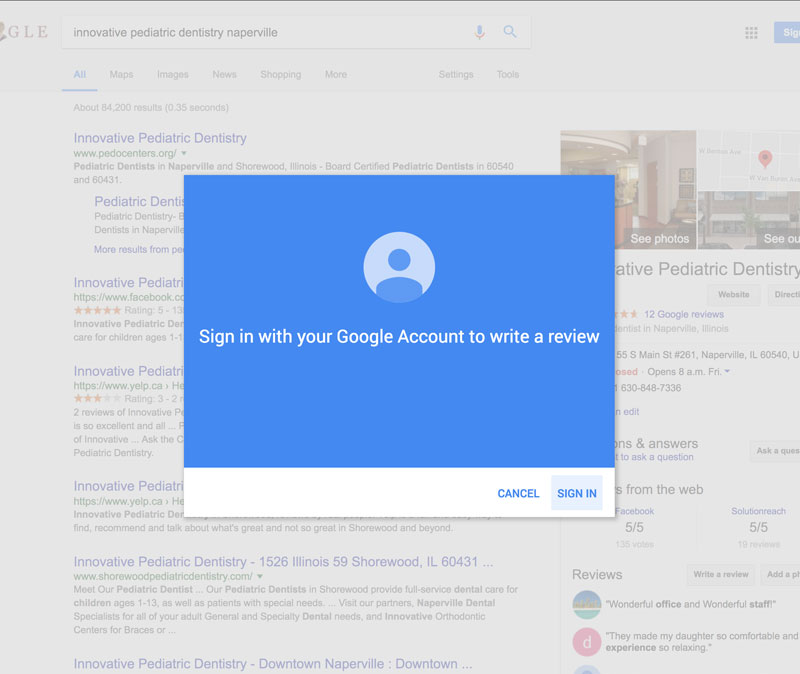This screenshot has height=674, width=800.
Task: Select the All search tab
Action: pyautogui.click(x=80, y=74)
